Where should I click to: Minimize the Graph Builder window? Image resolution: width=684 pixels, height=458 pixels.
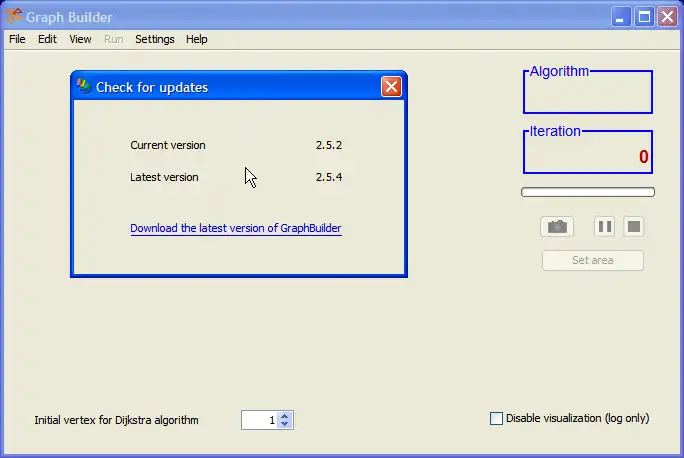[x=620, y=17]
